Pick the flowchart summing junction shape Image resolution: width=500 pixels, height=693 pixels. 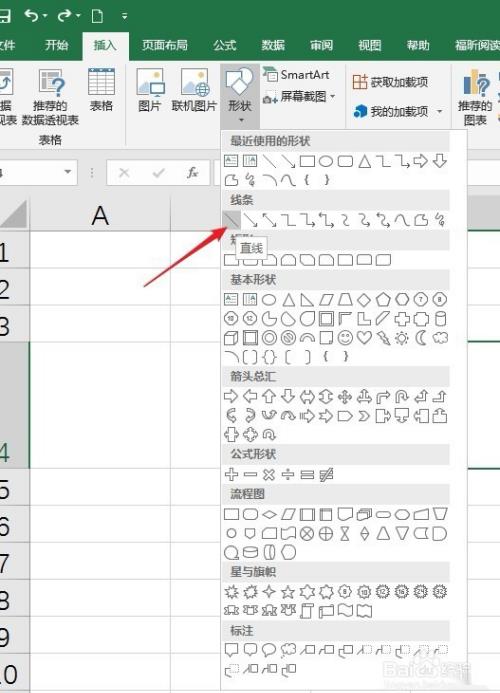(307, 534)
